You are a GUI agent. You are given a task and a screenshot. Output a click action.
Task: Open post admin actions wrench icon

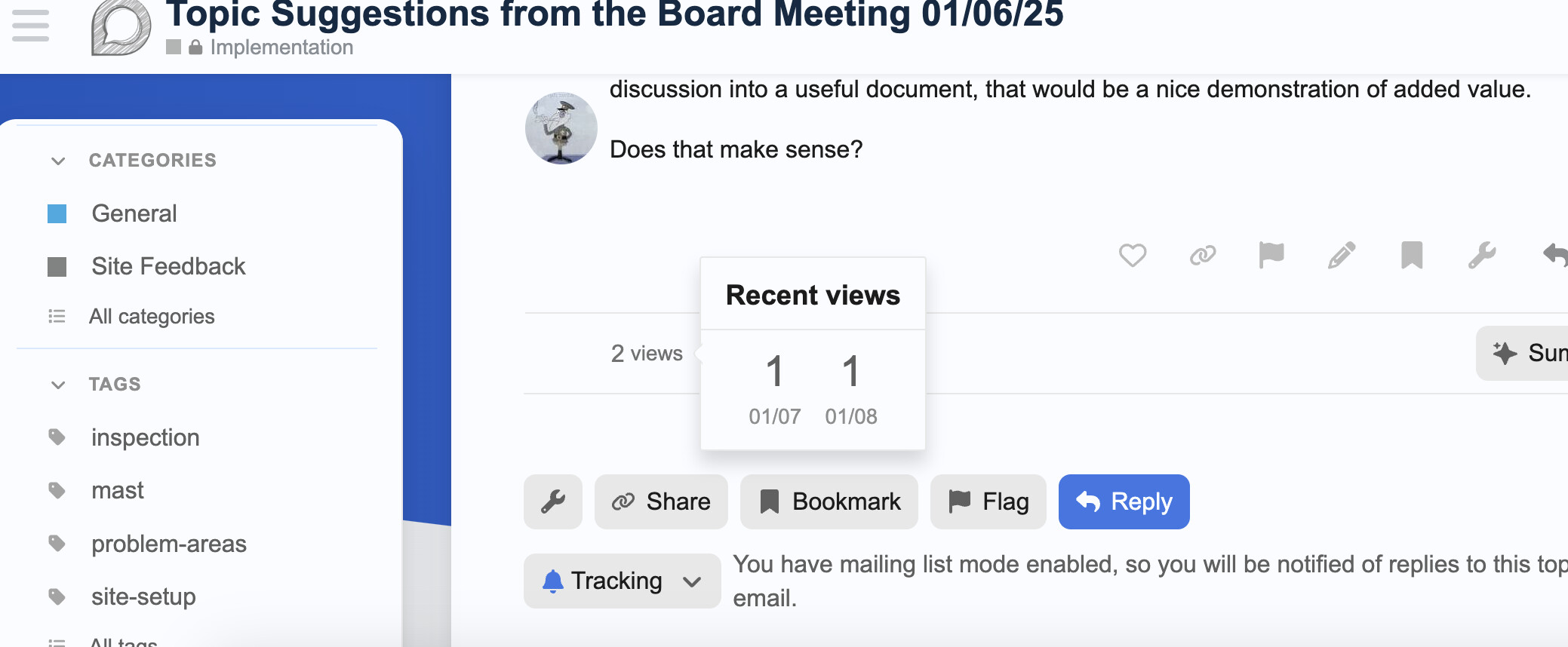tap(1482, 256)
